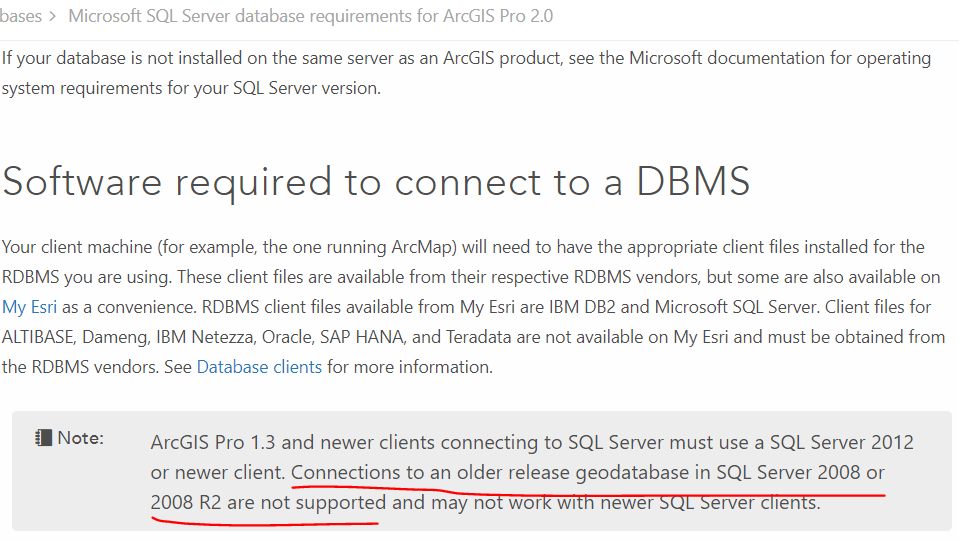Click the notebook icon beside Note label
The height and width of the screenshot is (542, 959).
(42, 437)
